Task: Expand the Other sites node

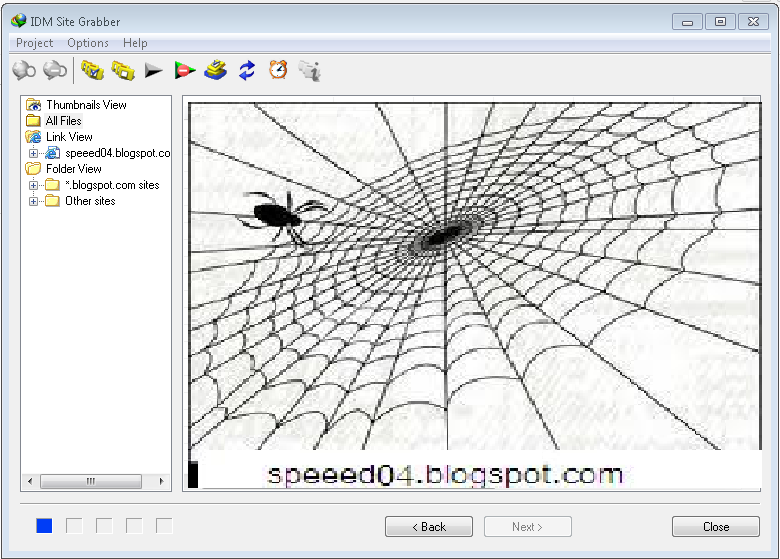Action: pos(33,201)
